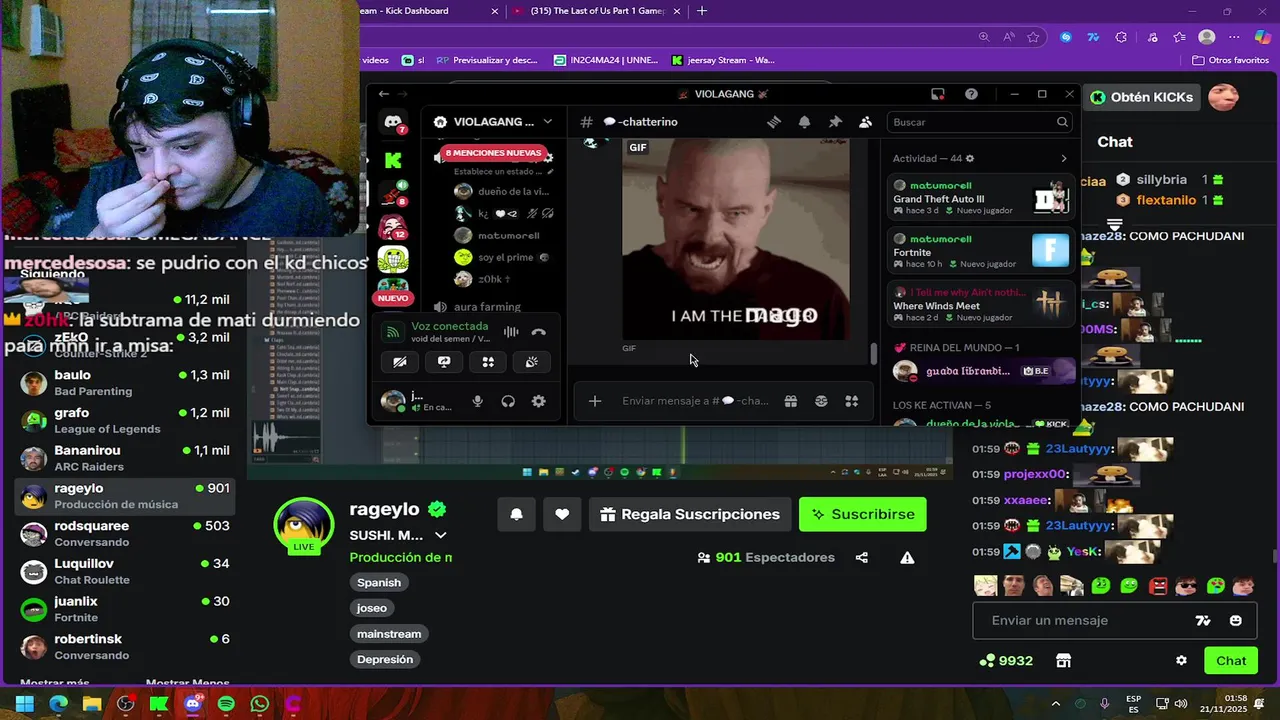Open Kick channel points shop icon
This screenshot has width=1280, height=720.
1063,661
